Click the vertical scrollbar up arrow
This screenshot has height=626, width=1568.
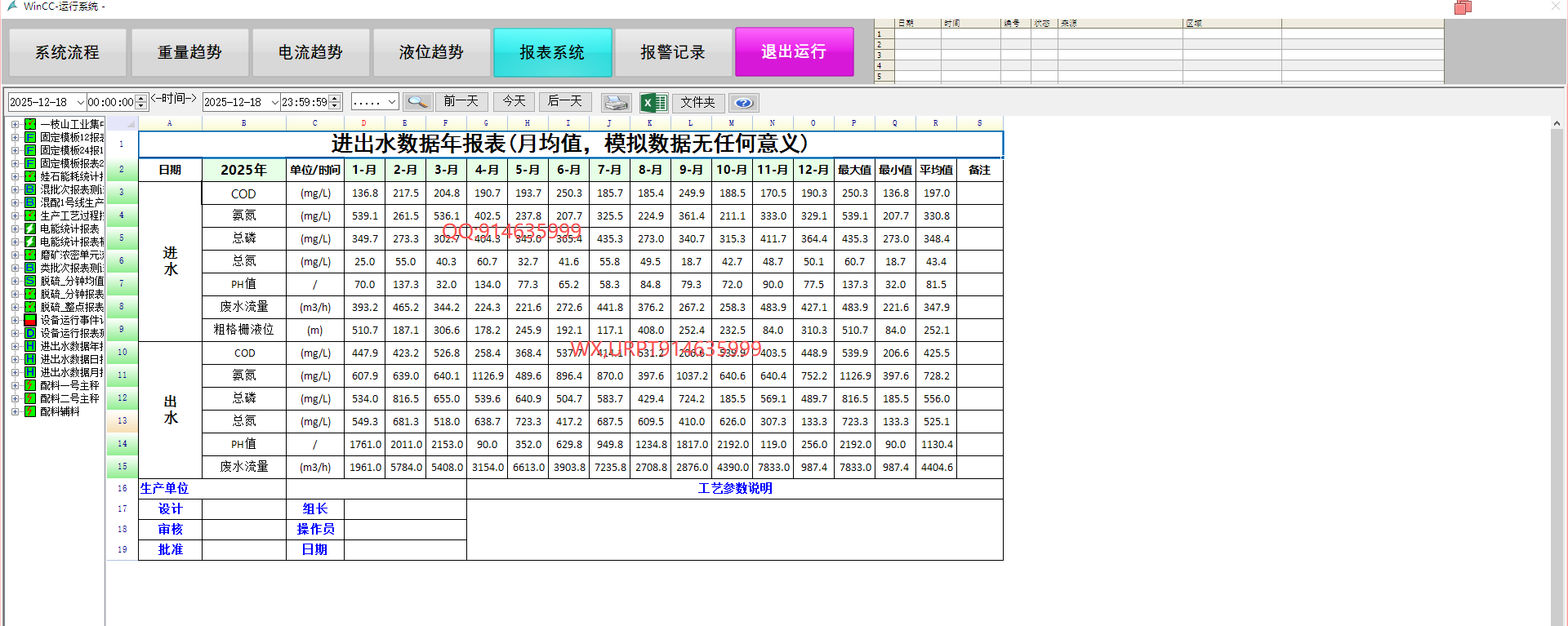1557,123
